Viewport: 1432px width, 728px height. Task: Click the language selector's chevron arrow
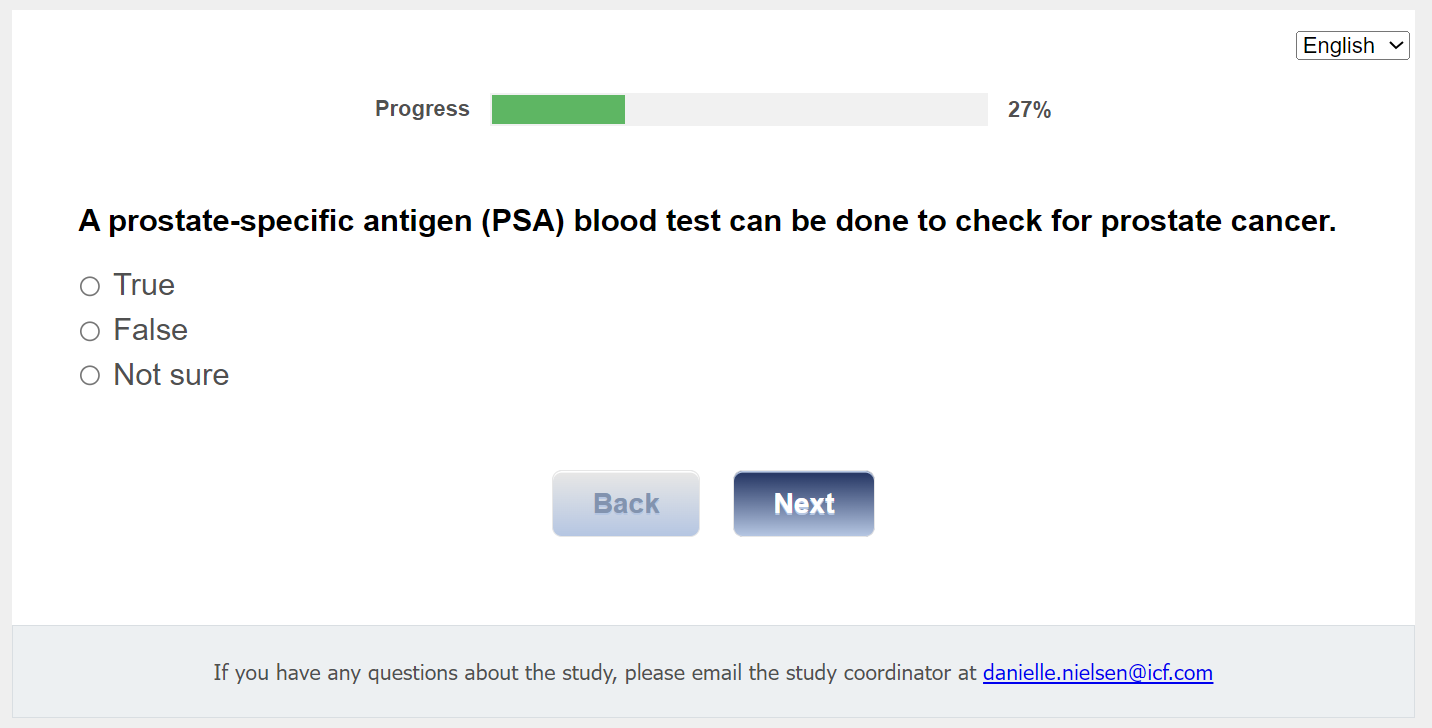[x=1396, y=46]
